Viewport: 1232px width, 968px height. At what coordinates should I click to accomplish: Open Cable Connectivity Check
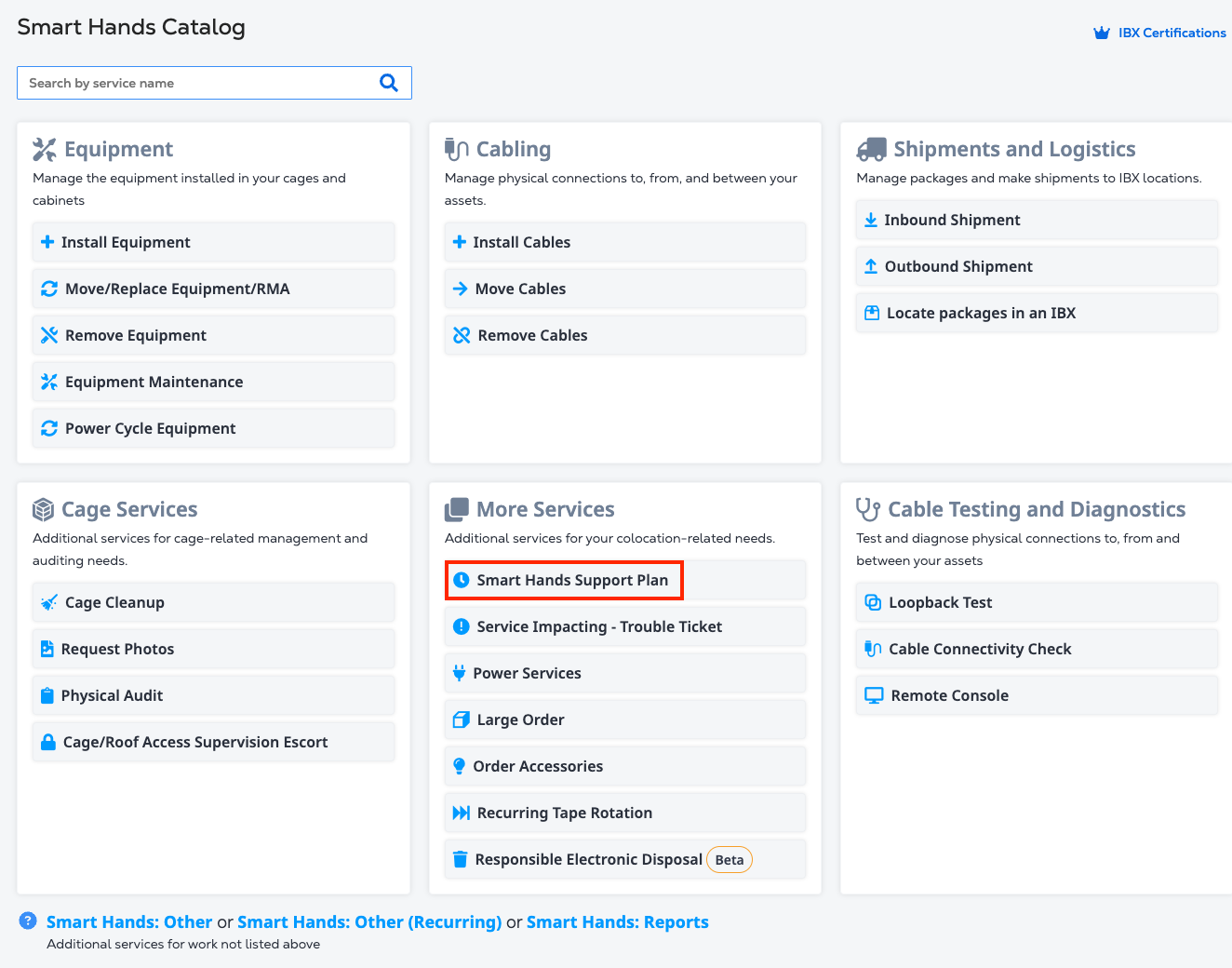pos(1037,649)
